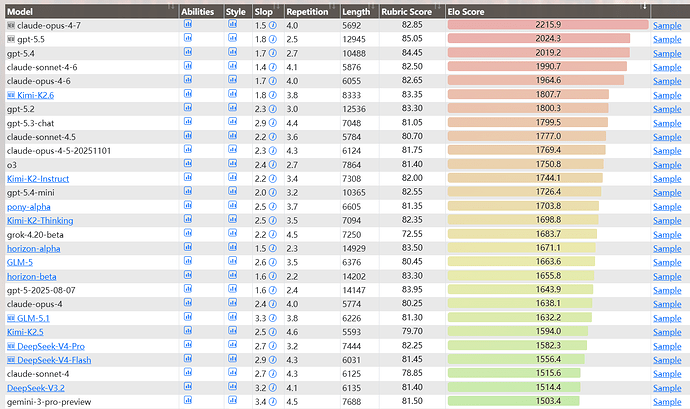This screenshot has width=690, height=409.
Task: Click slop info icon for horizon-alpha
Action: [273, 248]
